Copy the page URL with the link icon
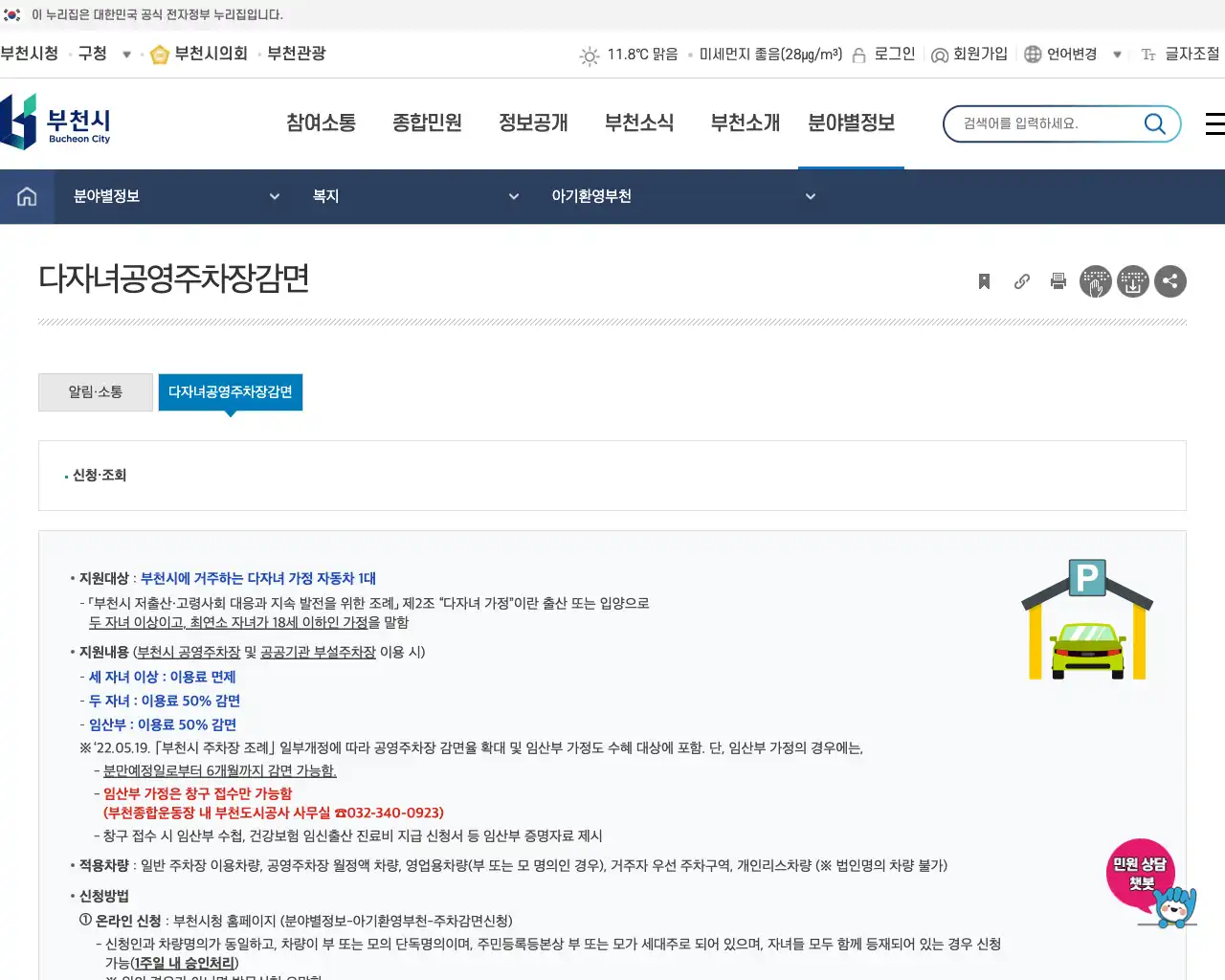This screenshot has height=980, width=1225. 1021,281
